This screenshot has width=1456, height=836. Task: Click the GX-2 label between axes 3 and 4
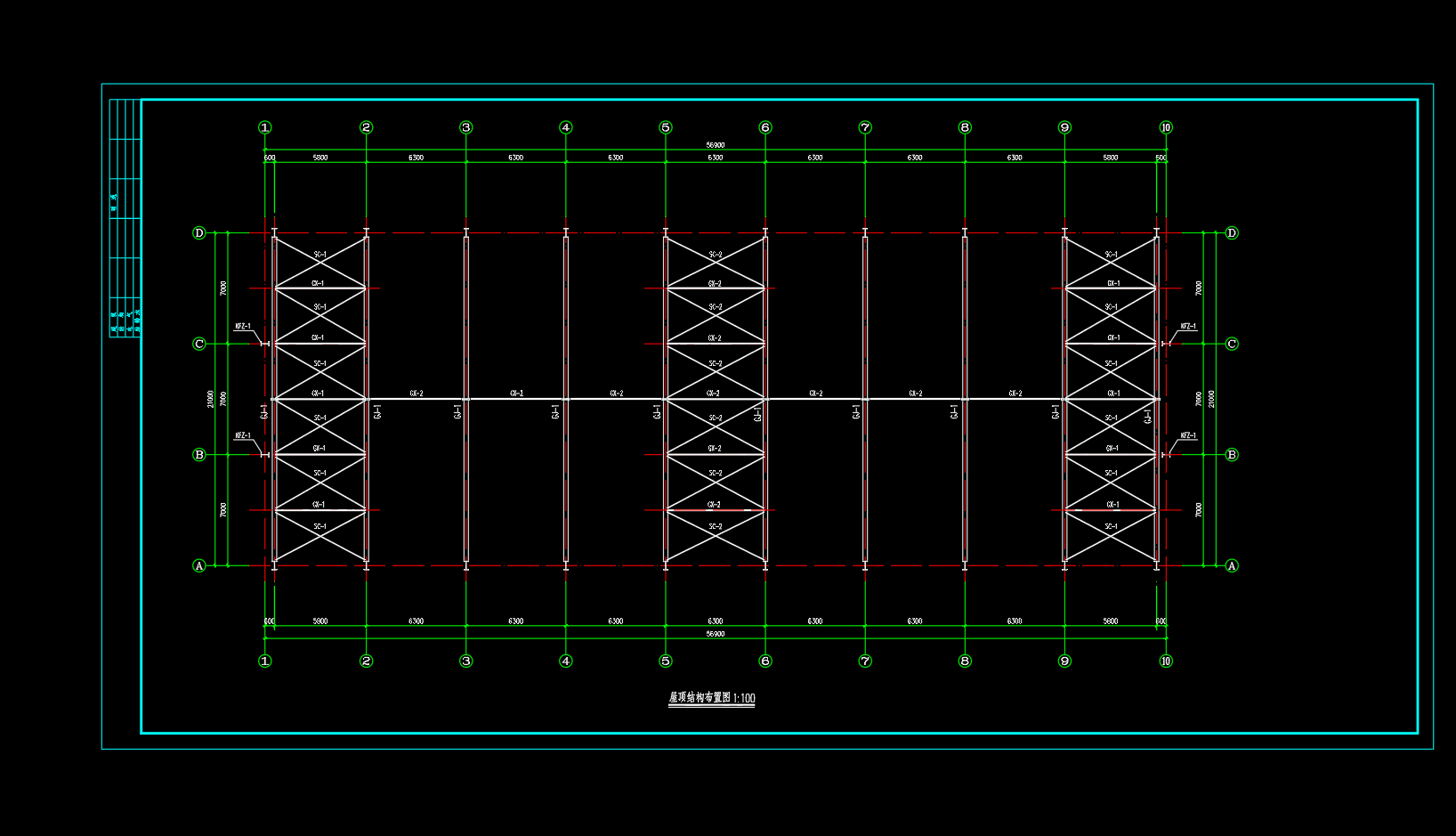516,393
